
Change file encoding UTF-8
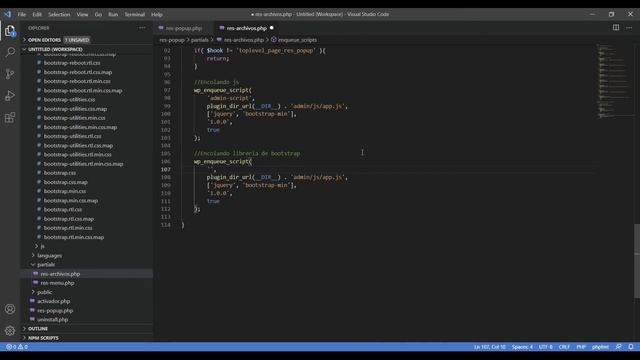tap(546, 347)
